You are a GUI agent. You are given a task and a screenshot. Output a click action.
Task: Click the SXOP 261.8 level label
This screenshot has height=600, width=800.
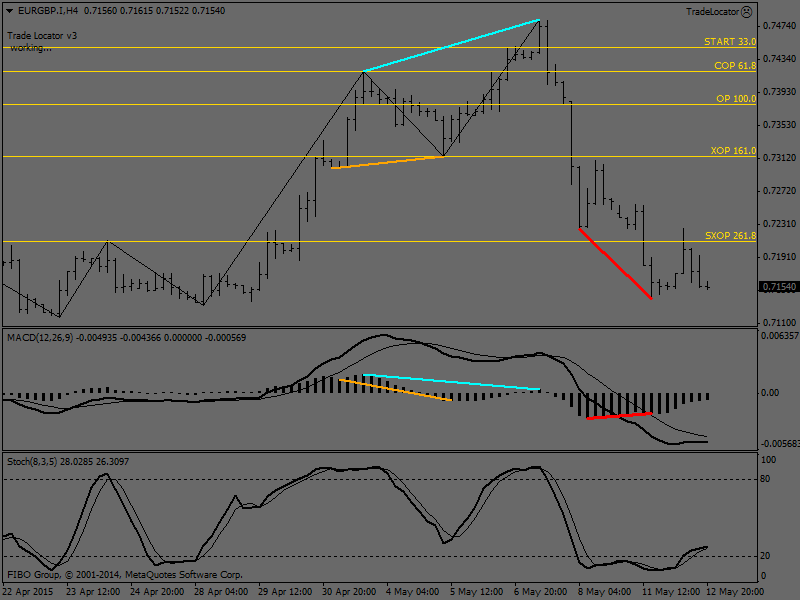(730, 236)
